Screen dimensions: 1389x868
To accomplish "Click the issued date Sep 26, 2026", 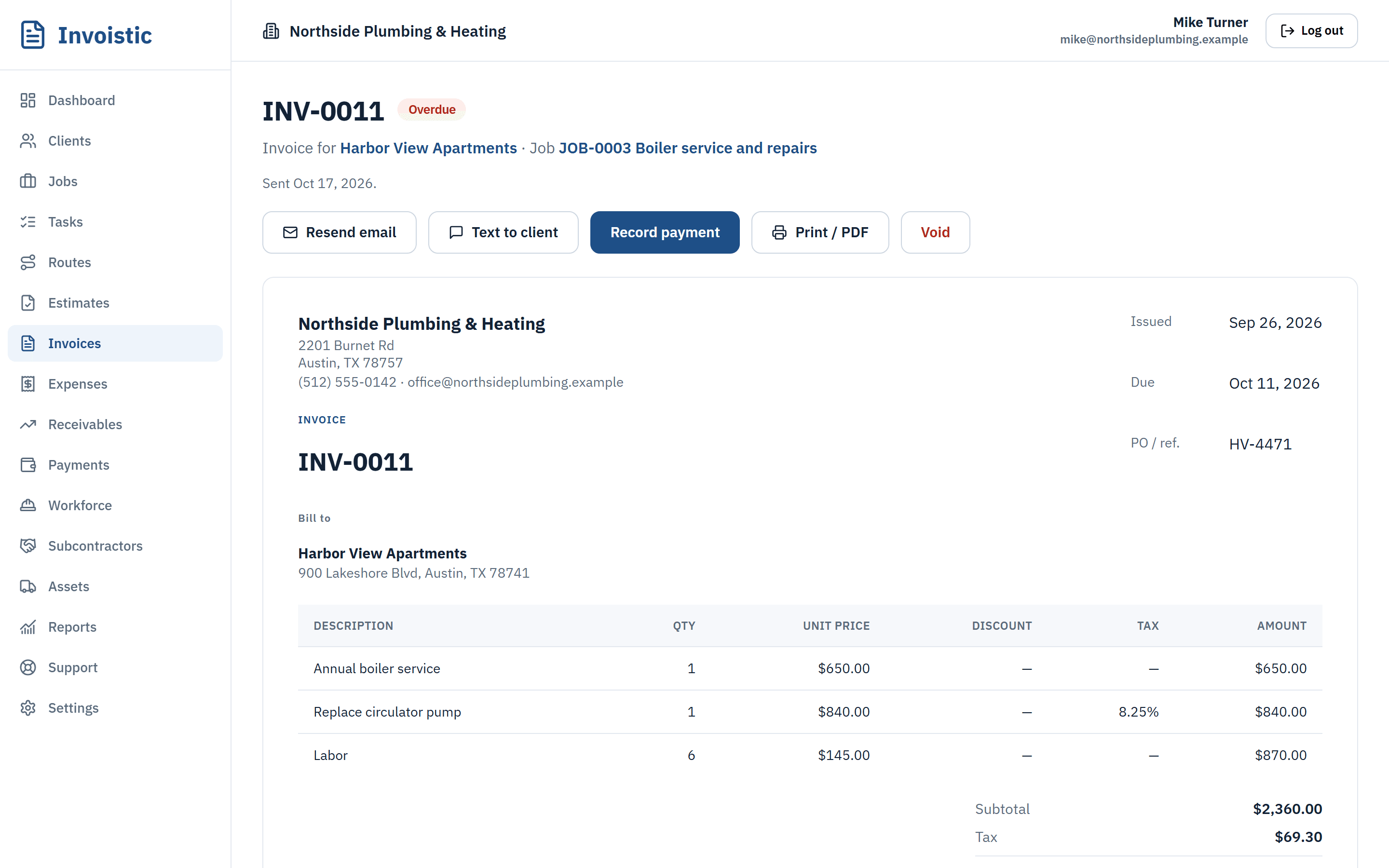I will pos(1275,323).
